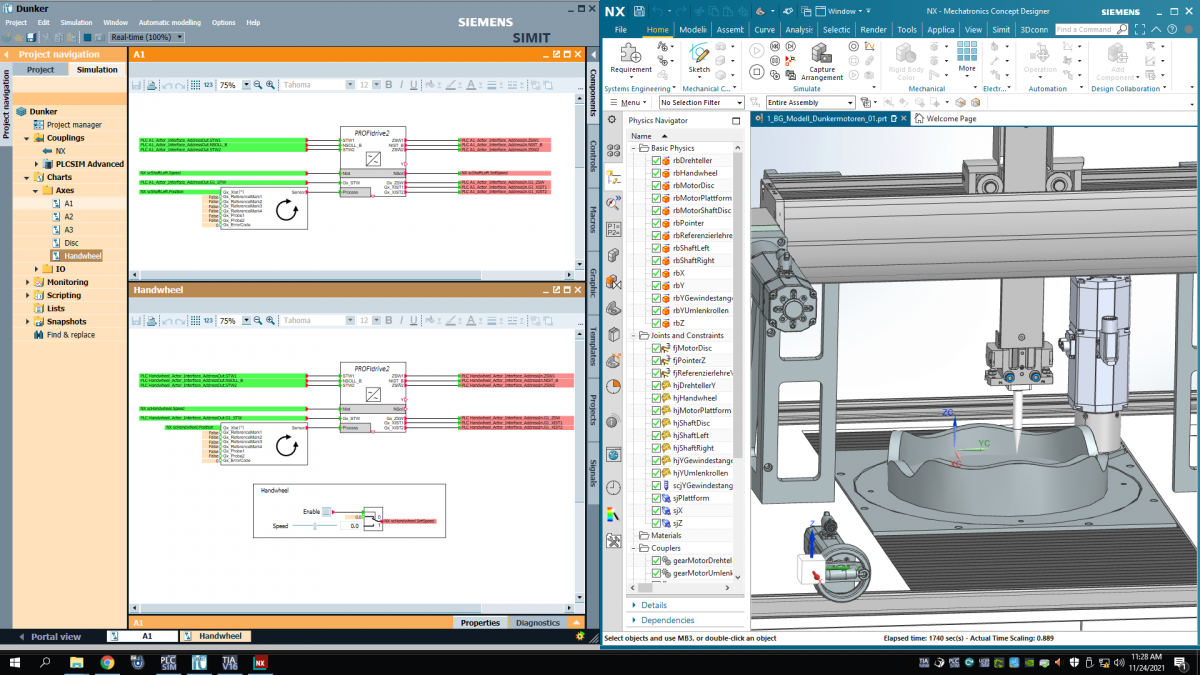
Task: Click zoom out magnifier in A1 chart toolbar
Action: click(257, 85)
